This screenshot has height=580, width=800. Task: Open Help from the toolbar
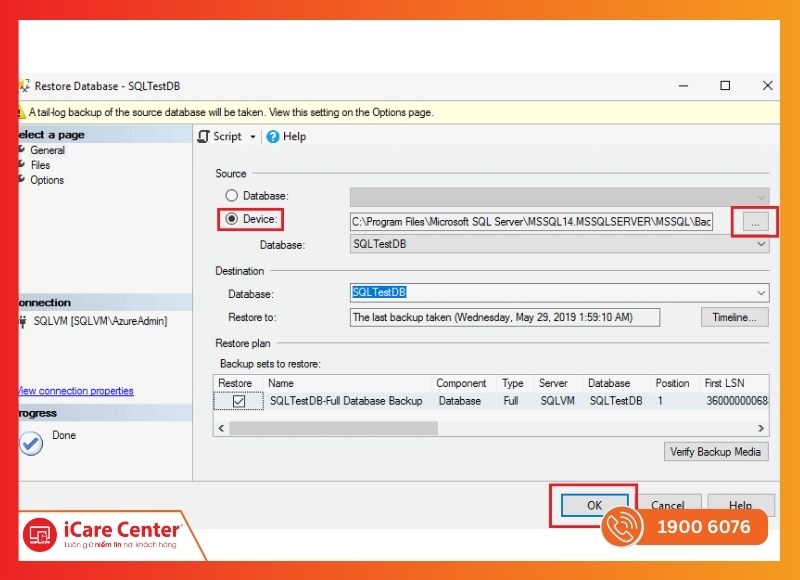pos(287,137)
